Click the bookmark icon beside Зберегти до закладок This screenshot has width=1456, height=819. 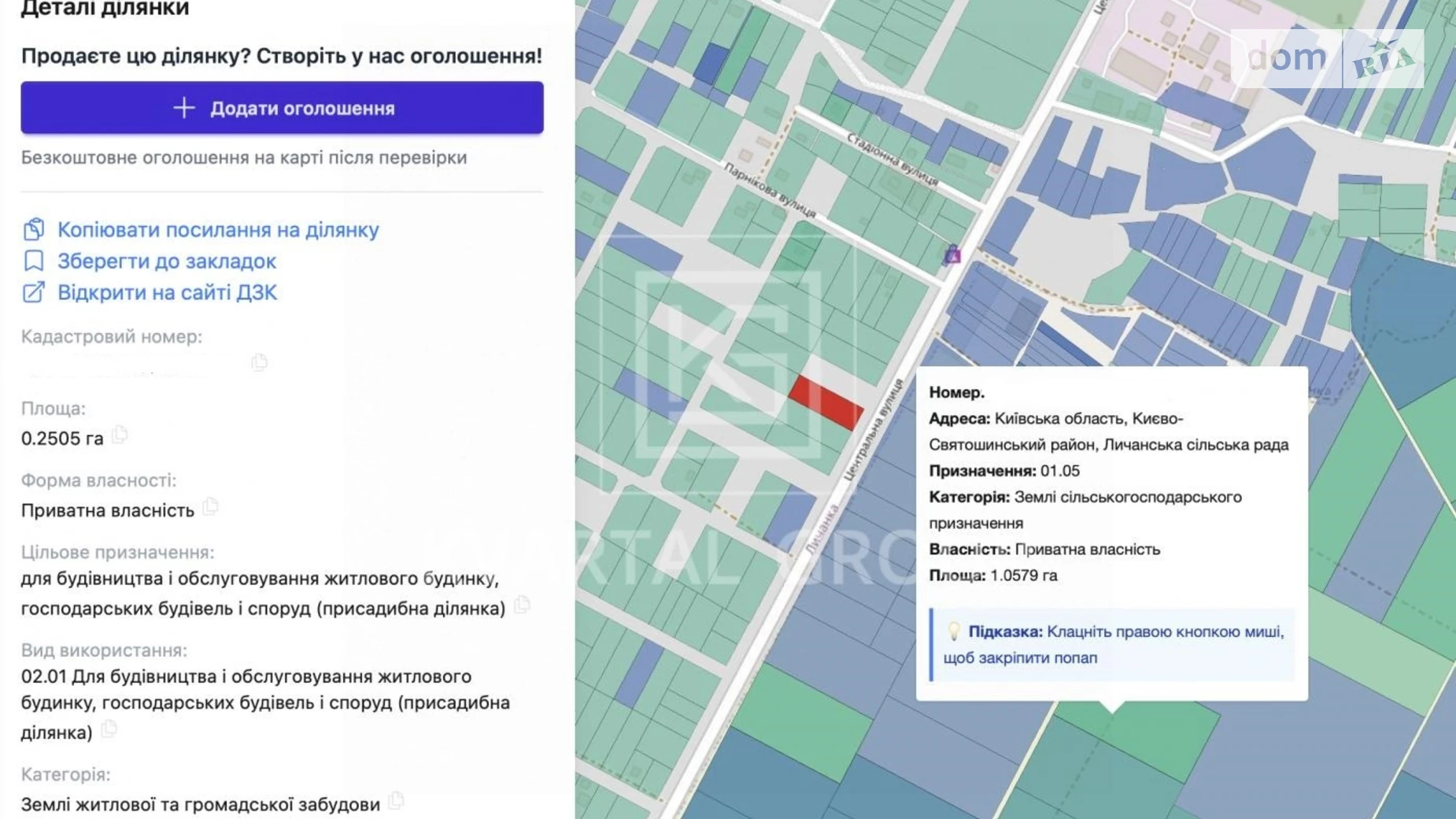34,261
